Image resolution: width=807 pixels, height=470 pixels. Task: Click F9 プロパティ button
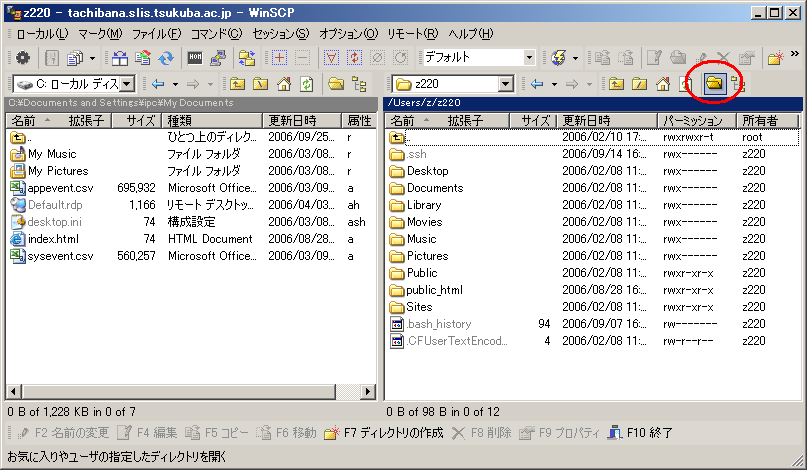coord(559,433)
